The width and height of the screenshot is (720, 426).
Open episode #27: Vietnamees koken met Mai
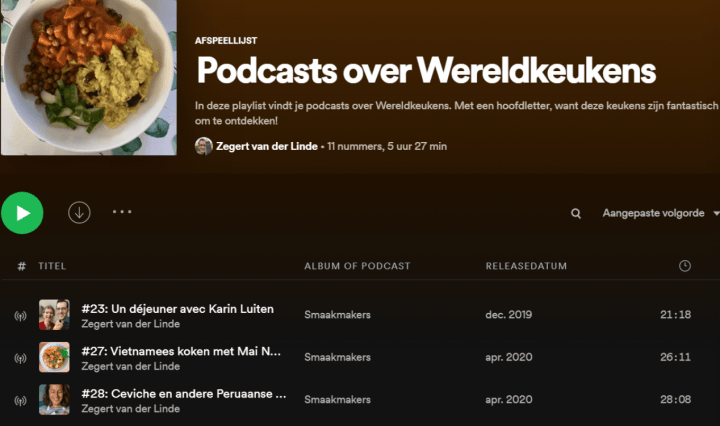click(x=181, y=351)
